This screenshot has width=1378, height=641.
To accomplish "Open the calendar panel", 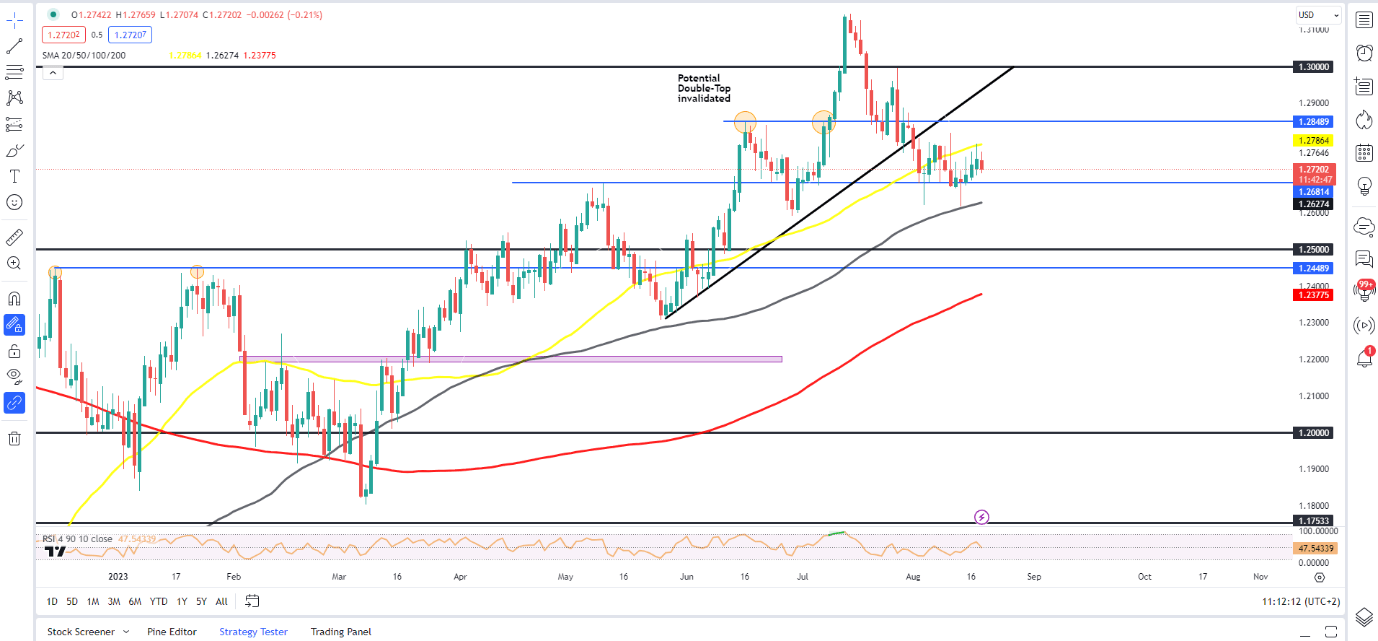I will click(x=1364, y=153).
